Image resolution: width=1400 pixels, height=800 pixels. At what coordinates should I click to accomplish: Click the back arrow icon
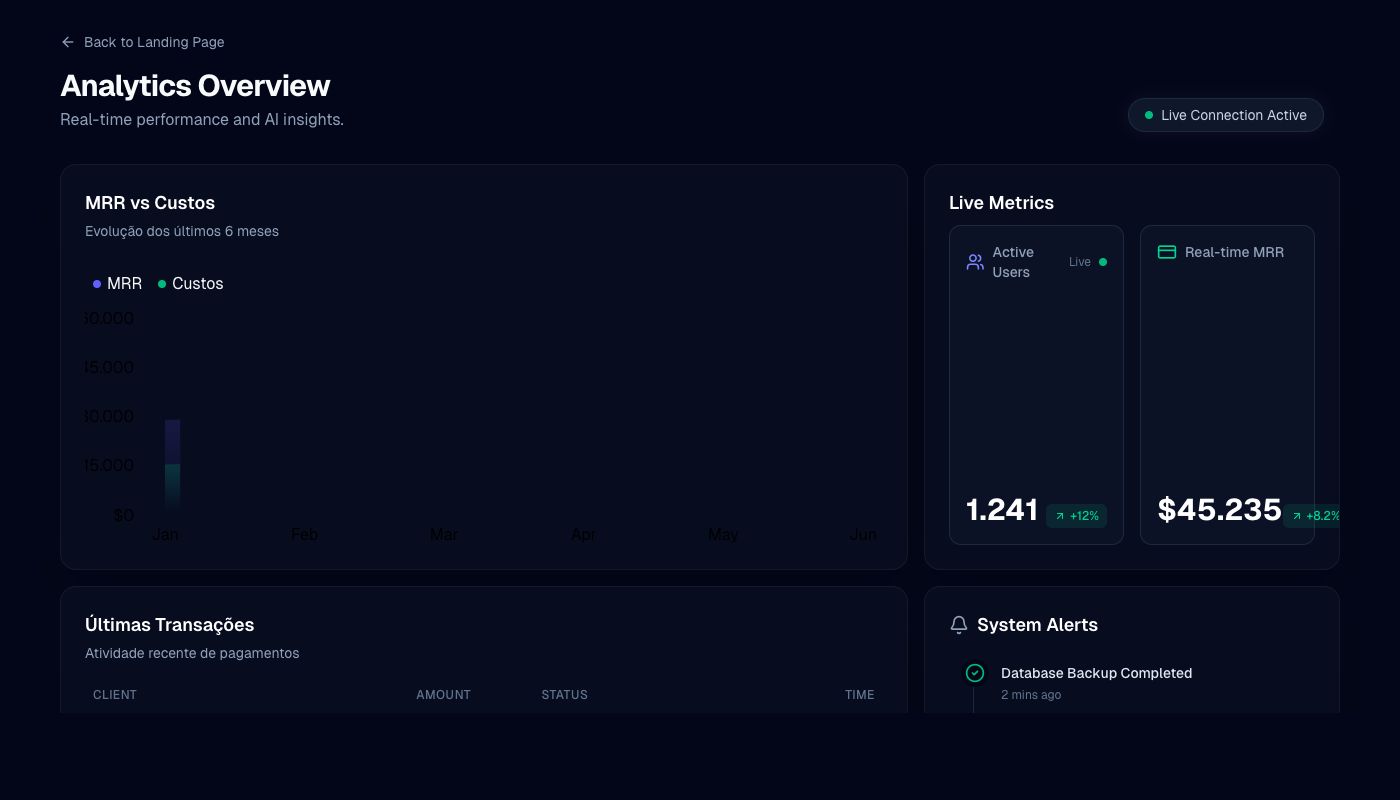coord(68,42)
